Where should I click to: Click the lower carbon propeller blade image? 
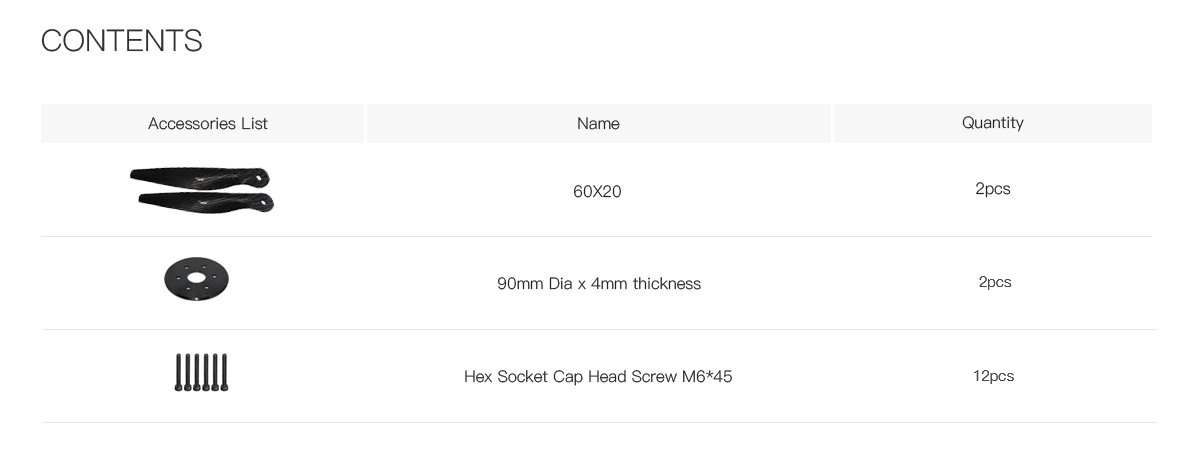(205, 202)
